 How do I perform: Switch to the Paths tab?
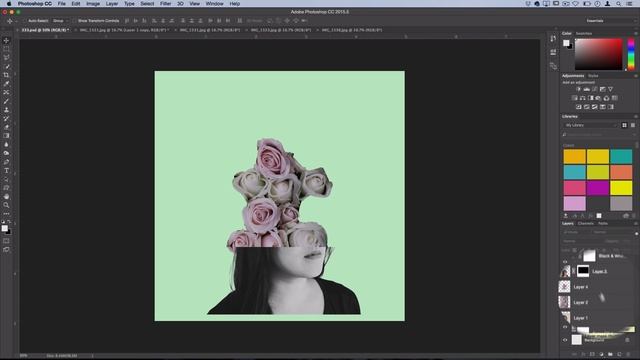coord(603,224)
